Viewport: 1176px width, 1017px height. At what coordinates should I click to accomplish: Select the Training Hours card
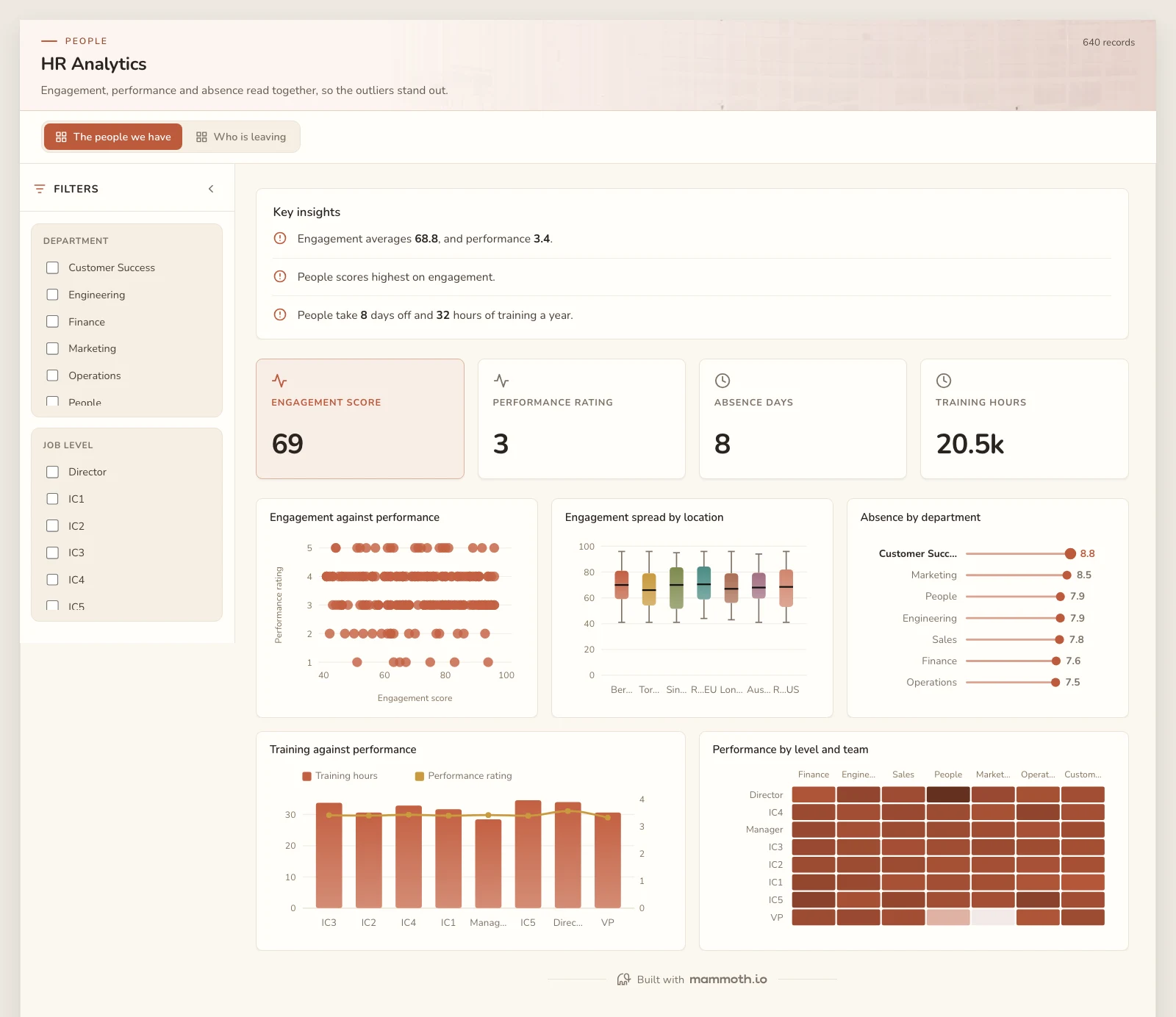(x=1025, y=419)
